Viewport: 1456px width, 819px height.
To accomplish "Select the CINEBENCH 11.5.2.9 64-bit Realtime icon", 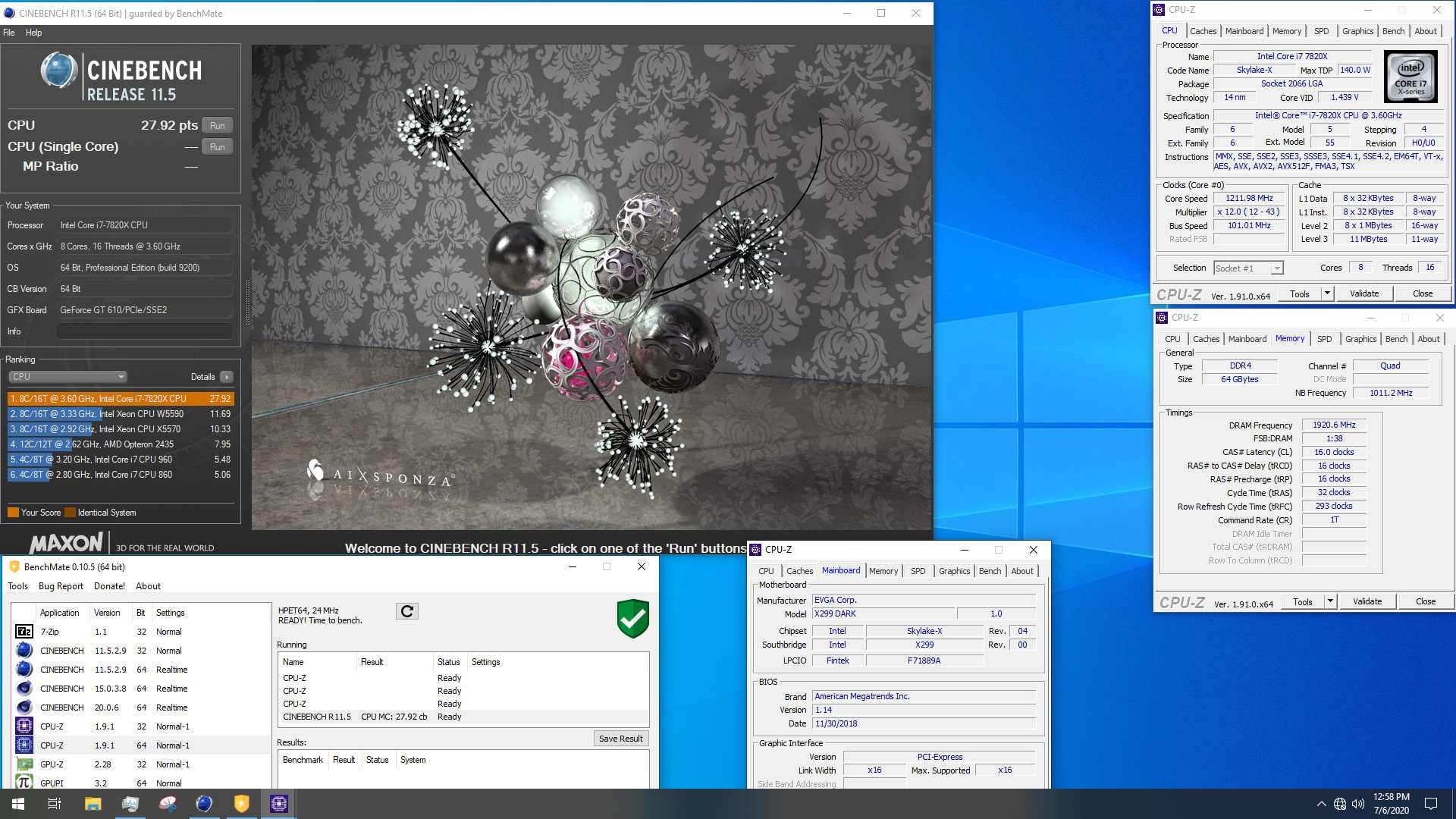I will click(x=24, y=670).
